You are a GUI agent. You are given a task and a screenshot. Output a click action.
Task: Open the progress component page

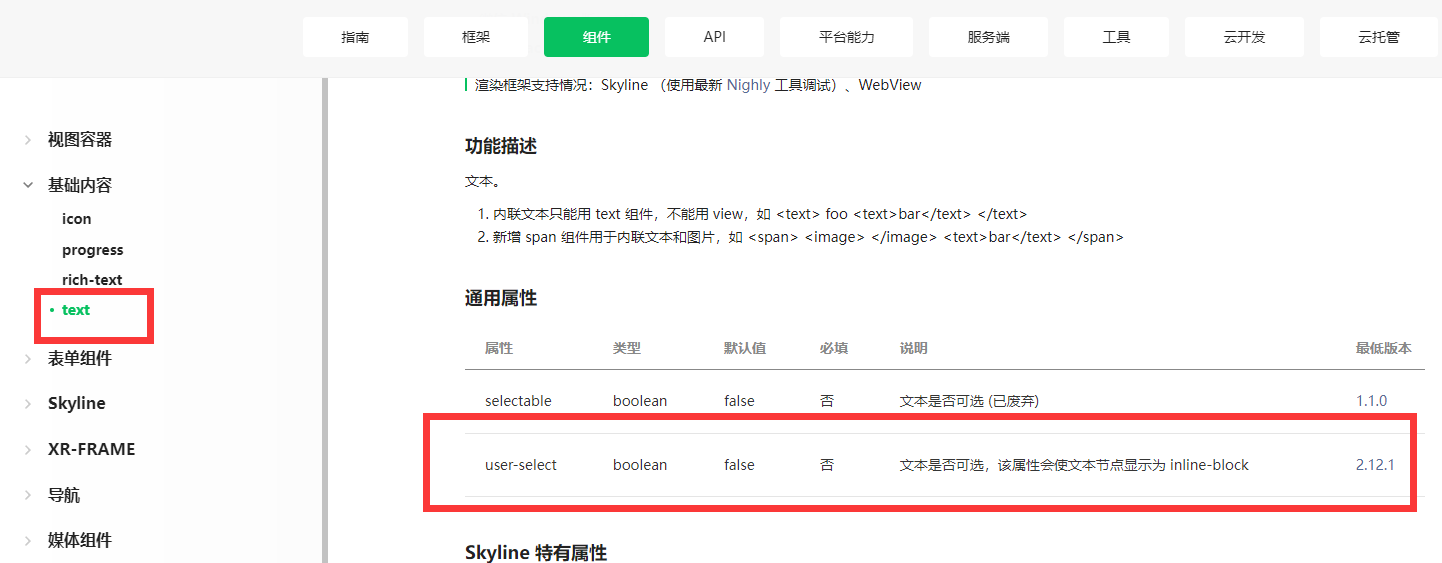tap(93, 250)
